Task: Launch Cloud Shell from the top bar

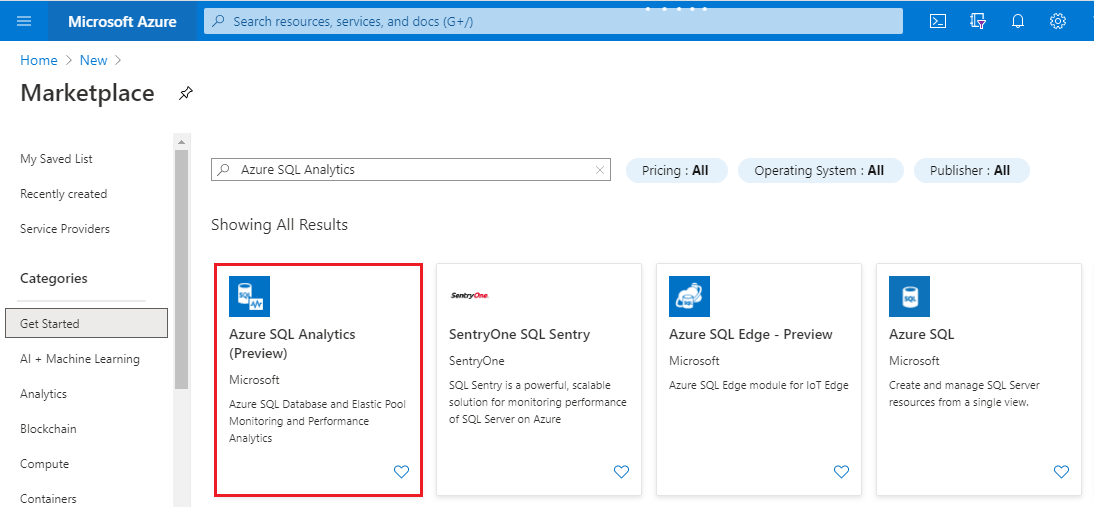Action: point(938,21)
